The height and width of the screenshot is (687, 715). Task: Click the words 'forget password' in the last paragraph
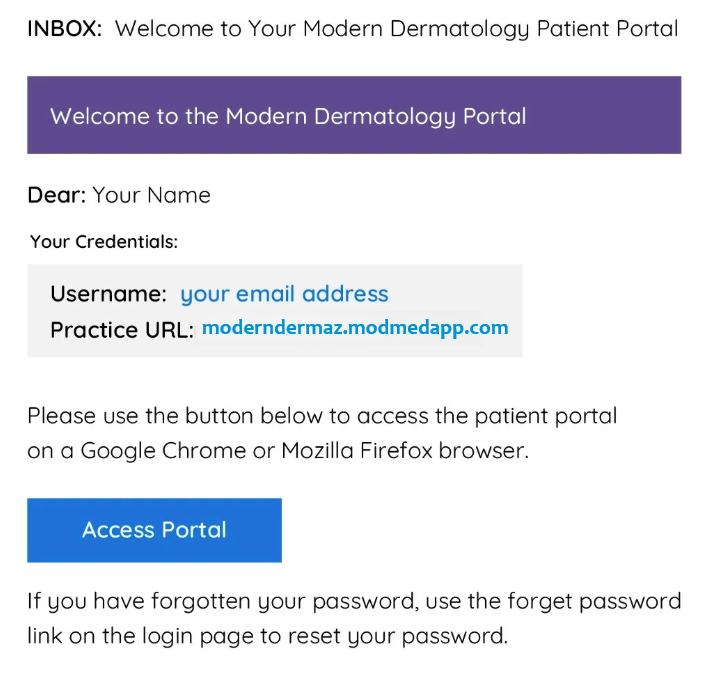tap(594, 601)
